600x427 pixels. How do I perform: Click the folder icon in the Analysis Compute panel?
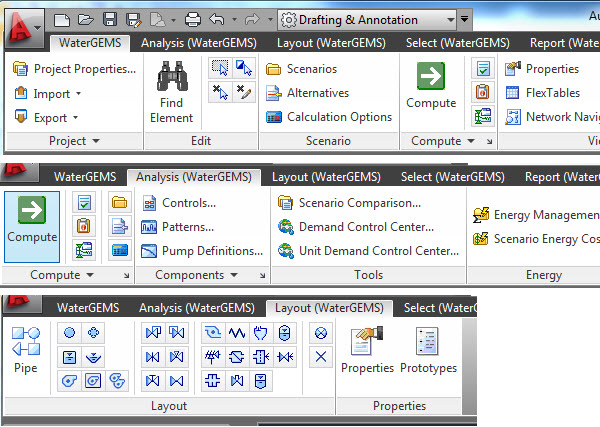coord(120,202)
